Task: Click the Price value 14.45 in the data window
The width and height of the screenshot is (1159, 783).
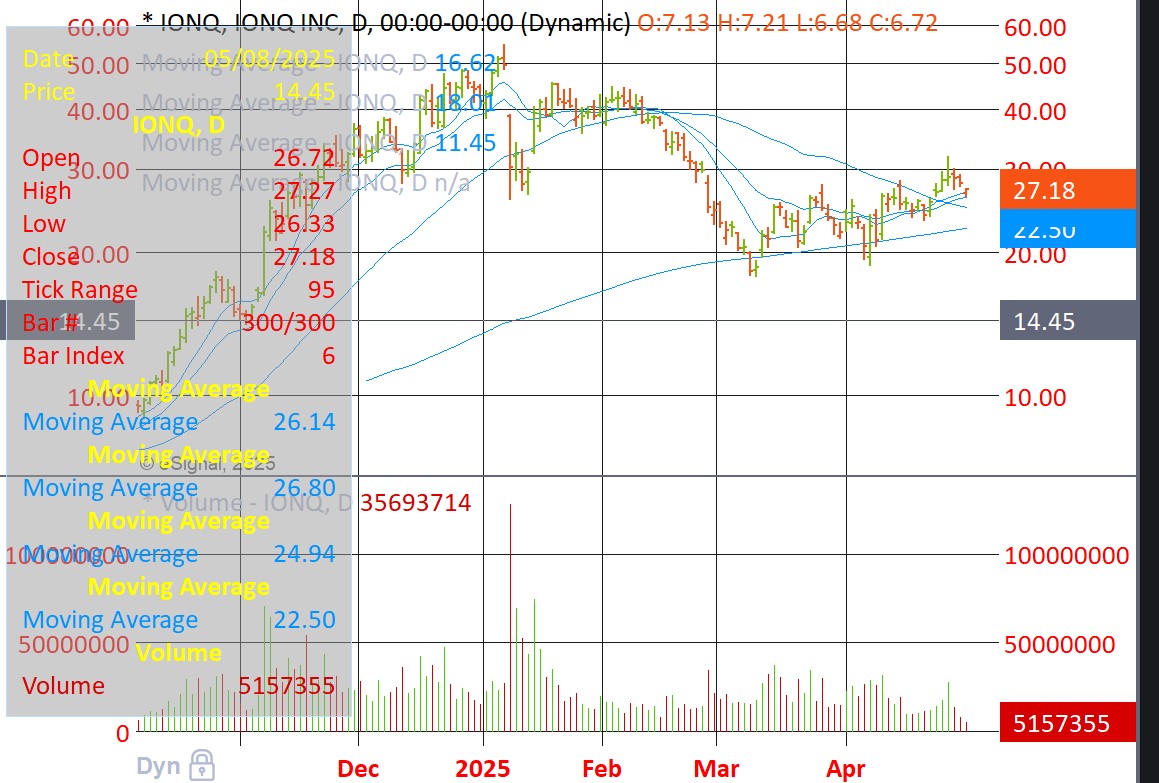Action: click(305, 92)
